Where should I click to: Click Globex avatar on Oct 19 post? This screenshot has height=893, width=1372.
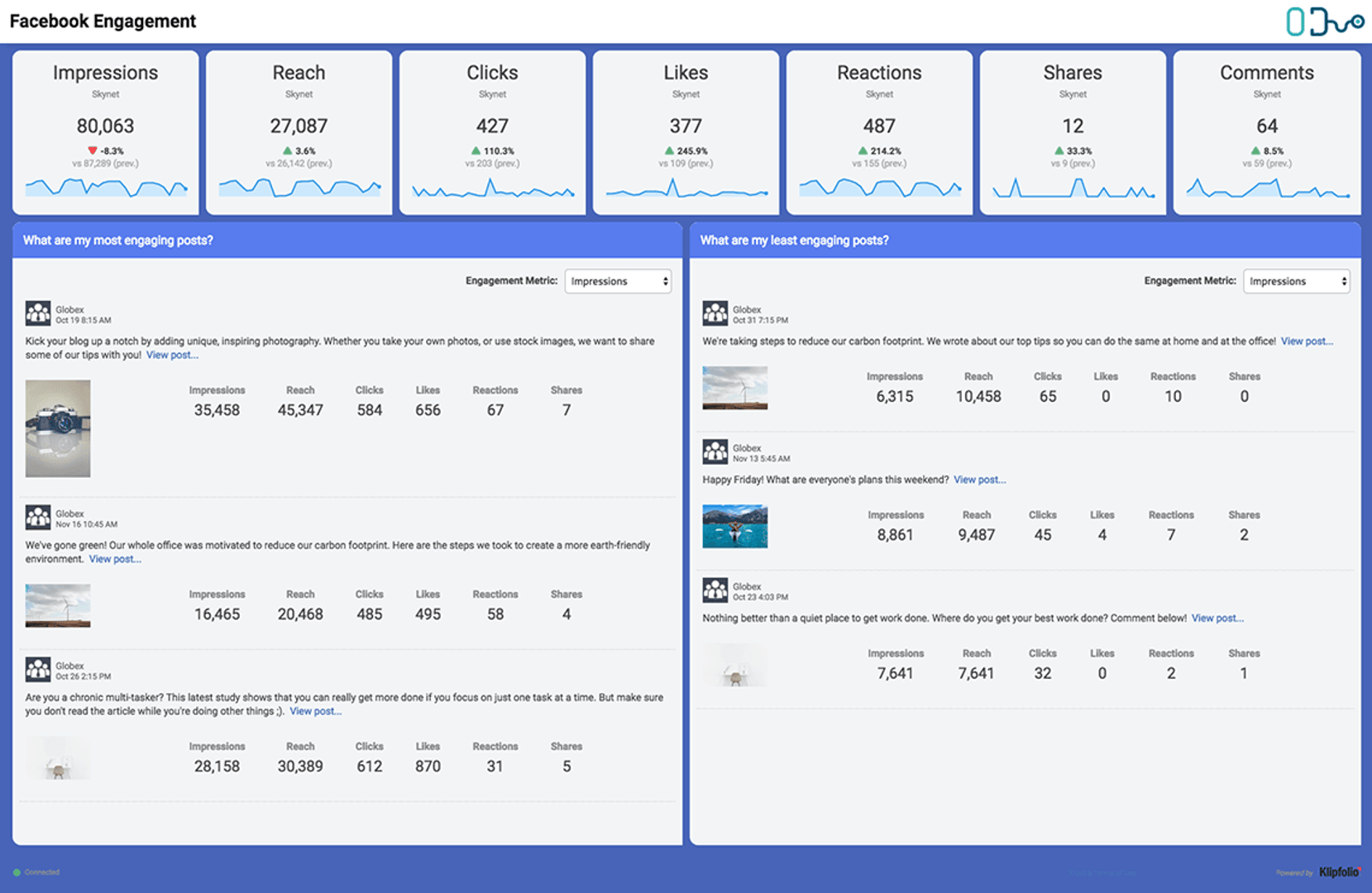pos(38,313)
